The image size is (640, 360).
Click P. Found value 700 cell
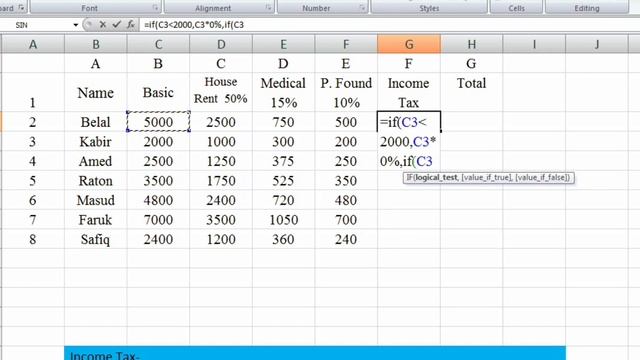[346, 220]
